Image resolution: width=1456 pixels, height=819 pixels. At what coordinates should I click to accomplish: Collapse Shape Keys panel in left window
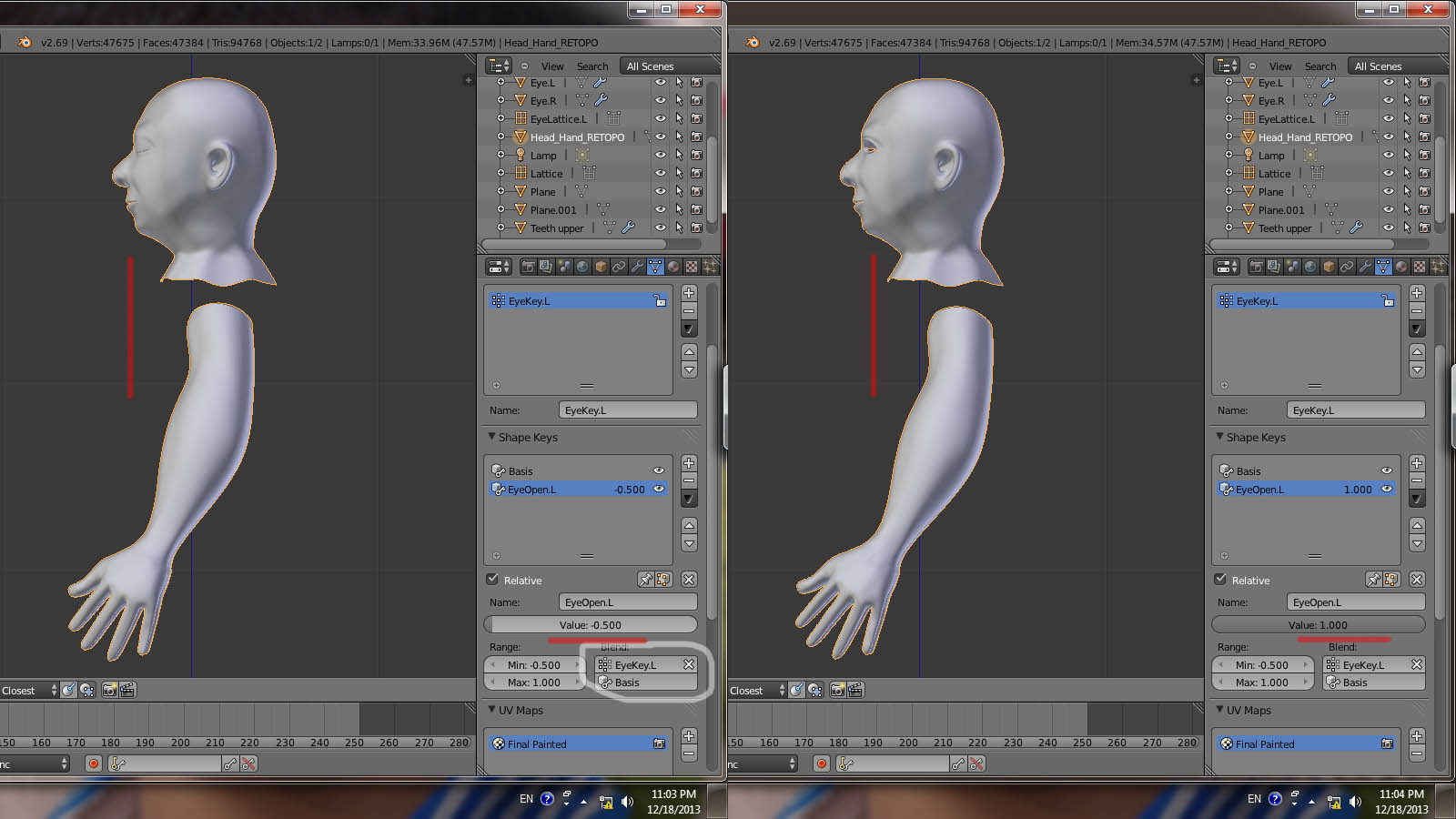click(x=492, y=437)
